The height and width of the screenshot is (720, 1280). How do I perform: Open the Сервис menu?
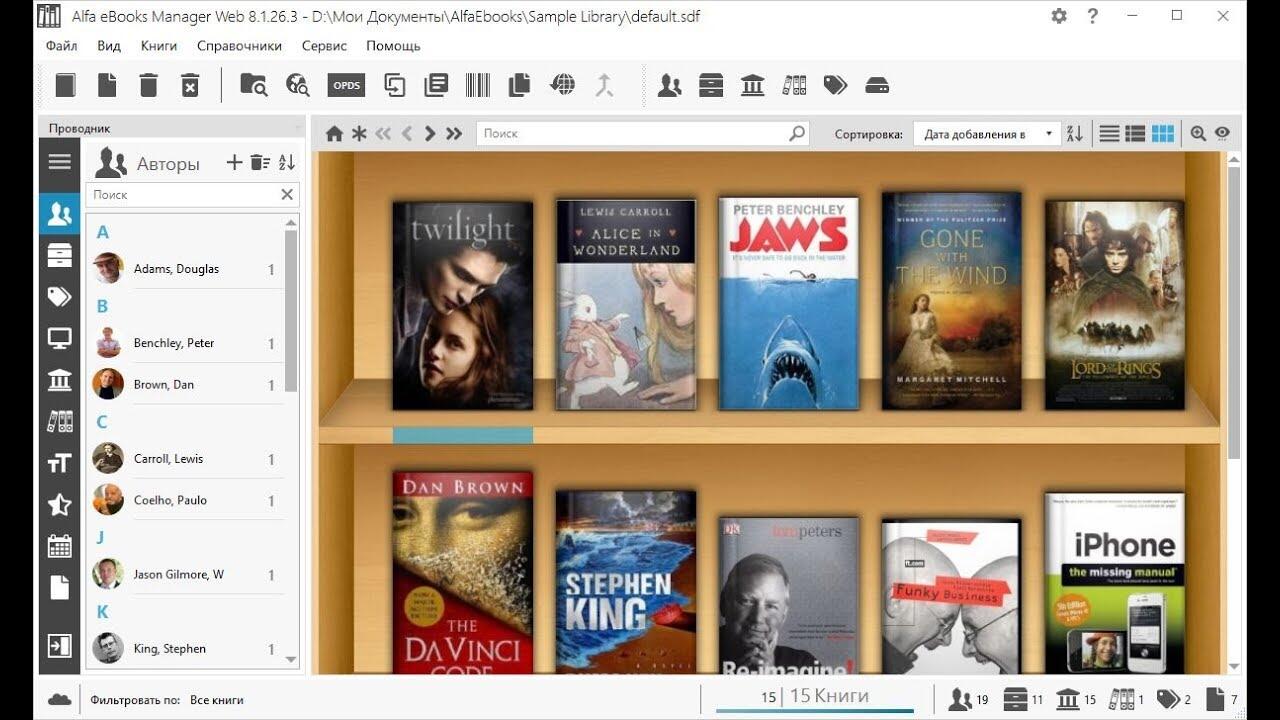pyautogui.click(x=324, y=46)
